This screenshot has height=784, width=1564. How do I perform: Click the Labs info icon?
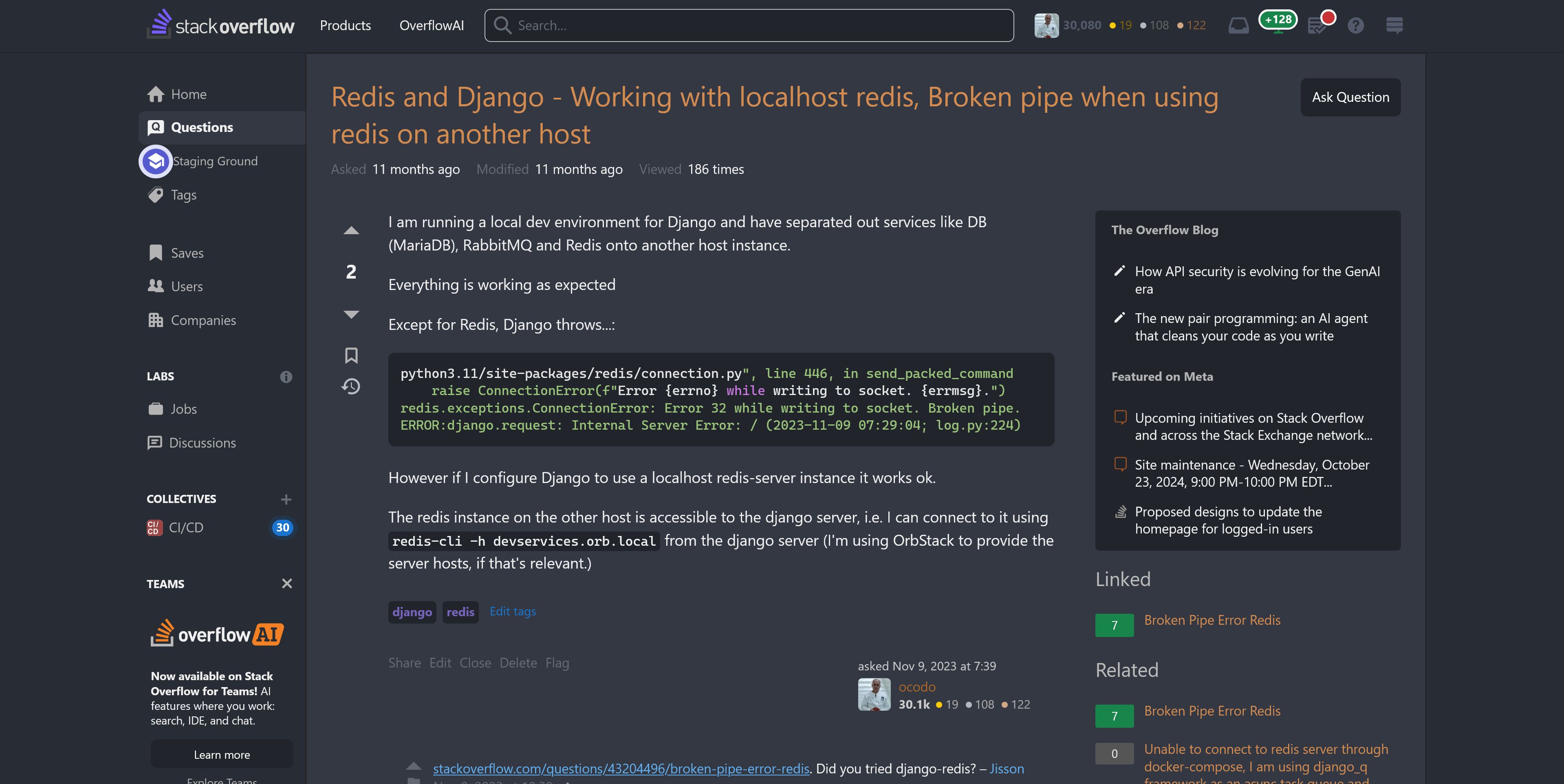286,377
